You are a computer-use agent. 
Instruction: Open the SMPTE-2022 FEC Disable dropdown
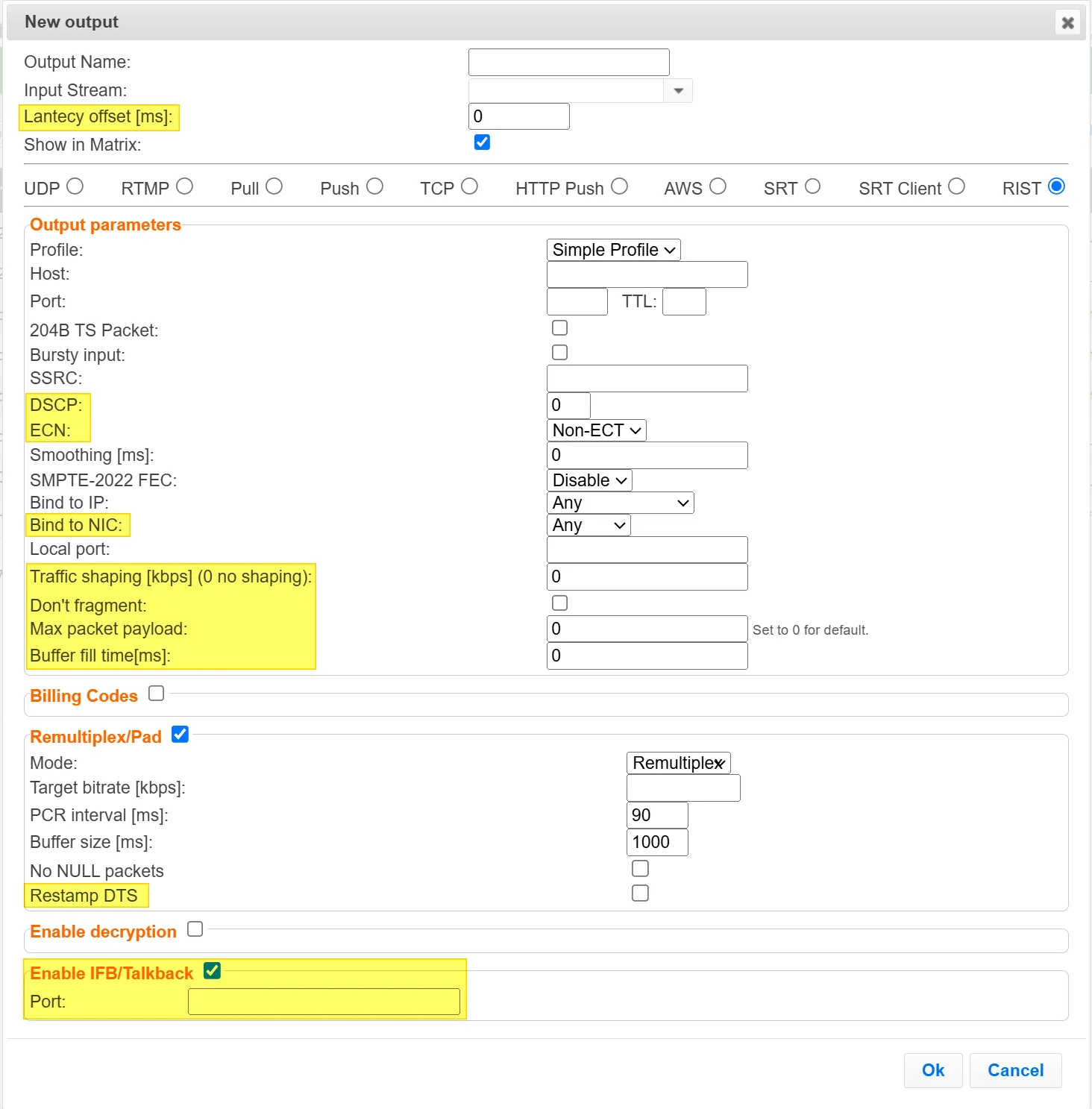[589, 480]
